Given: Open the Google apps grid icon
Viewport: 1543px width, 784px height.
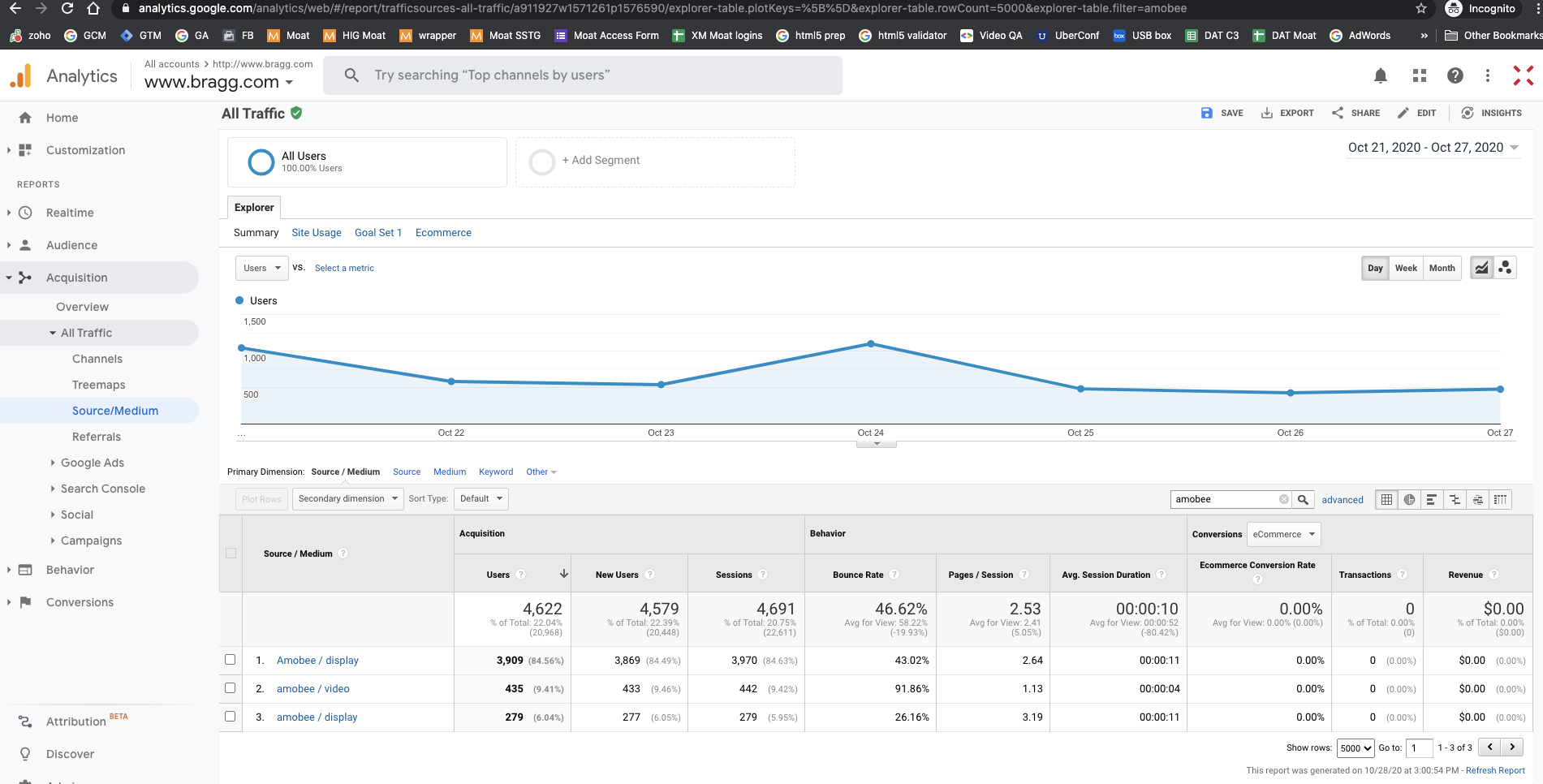Looking at the screenshot, I should 1419,75.
